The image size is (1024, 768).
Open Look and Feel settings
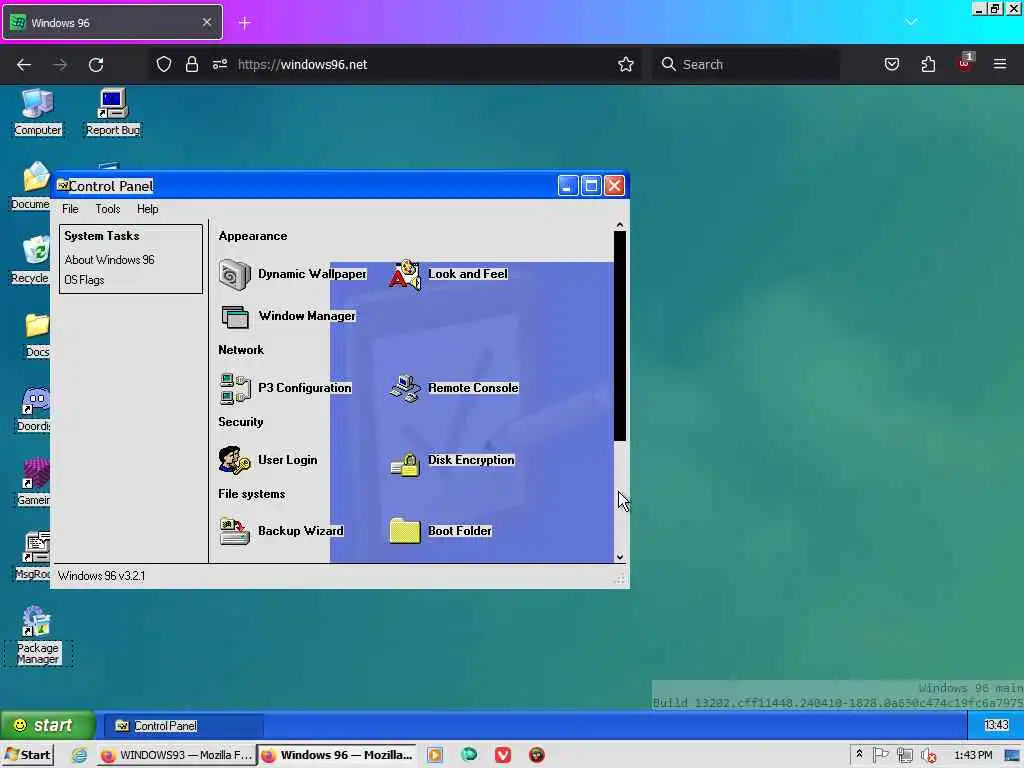[448, 274]
